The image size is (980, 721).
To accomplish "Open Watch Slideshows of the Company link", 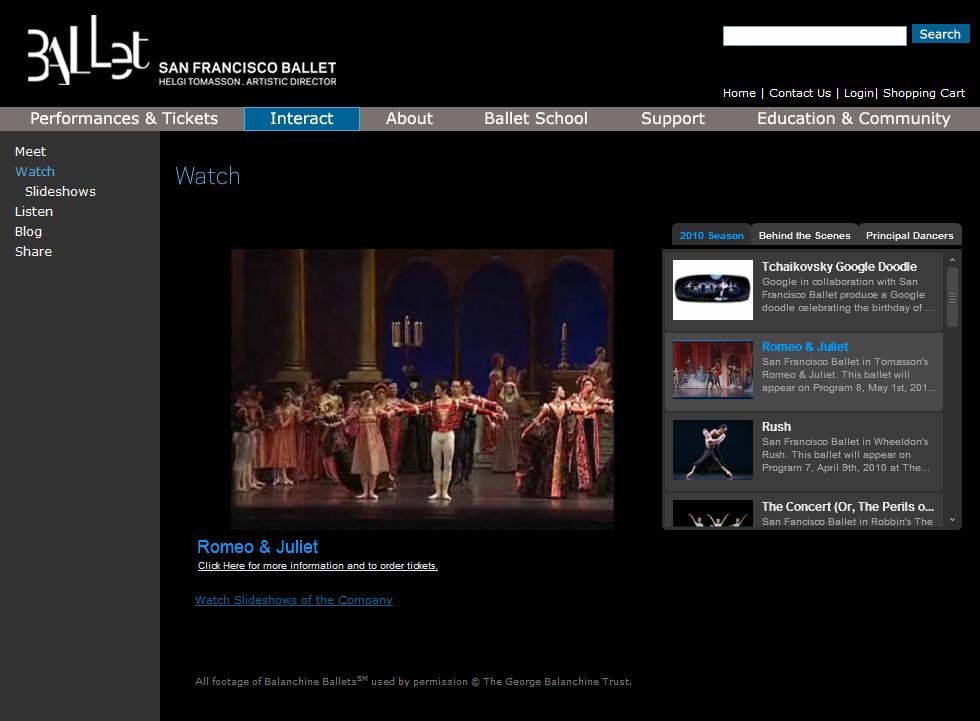I will click(x=294, y=600).
